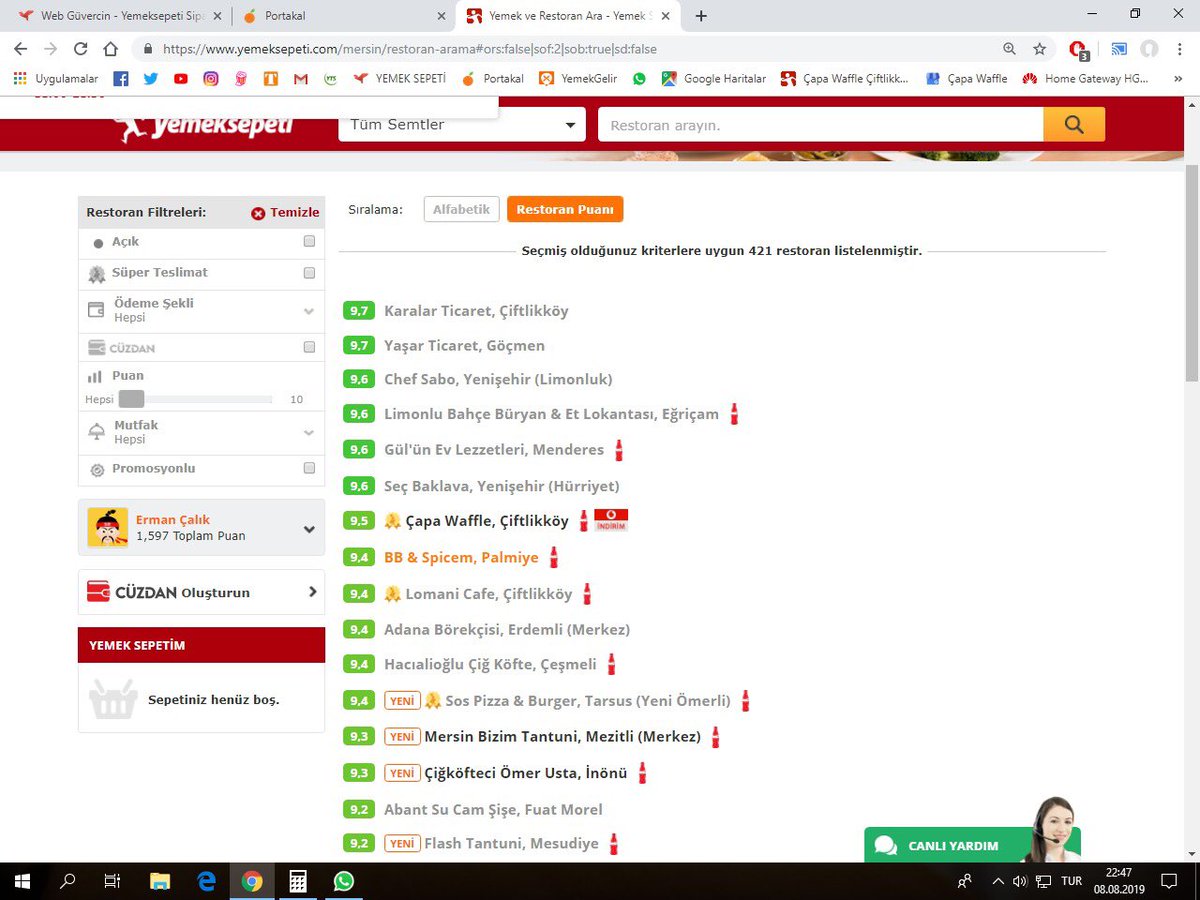Open the Chrome cast extension icon
Image resolution: width=1200 pixels, height=900 pixels.
coord(1120,48)
